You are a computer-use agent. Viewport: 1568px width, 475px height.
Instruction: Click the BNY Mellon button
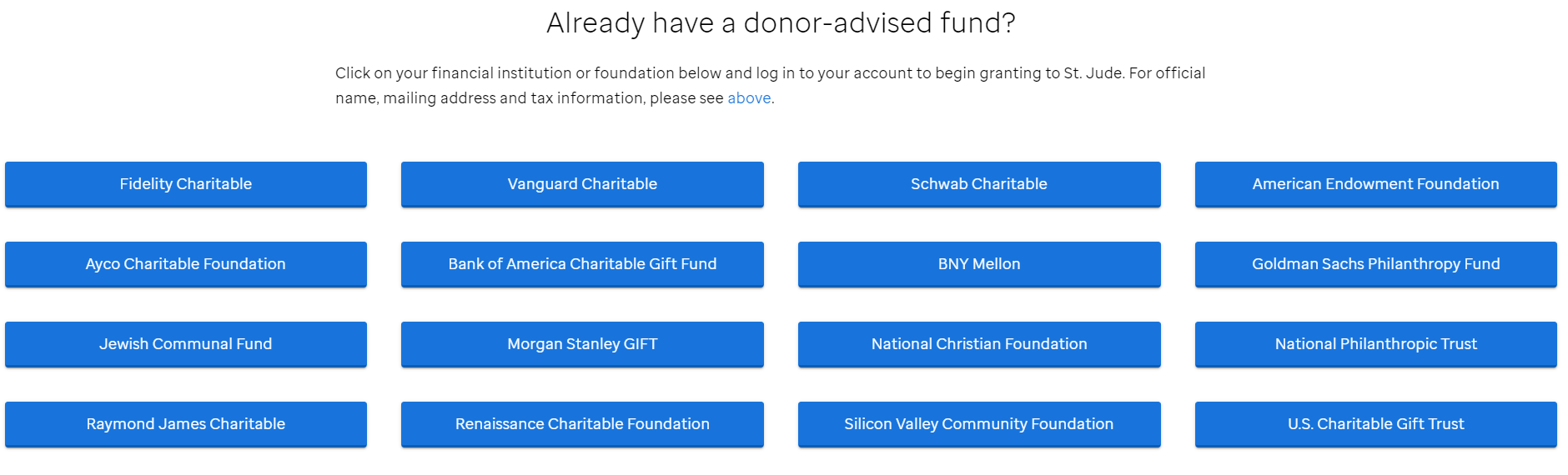[x=978, y=264]
